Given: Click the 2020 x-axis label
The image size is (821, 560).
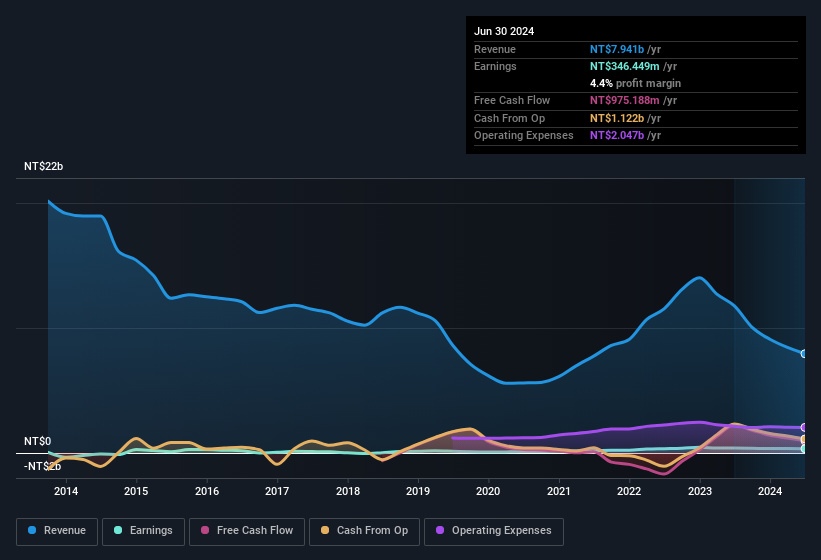Looking at the screenshot, I should (488, 491).
